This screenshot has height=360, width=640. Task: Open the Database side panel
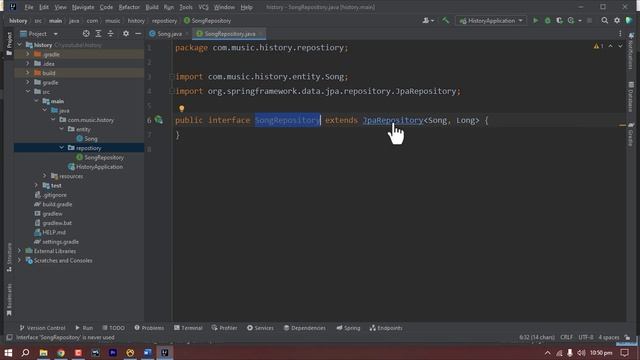(631, 96)
